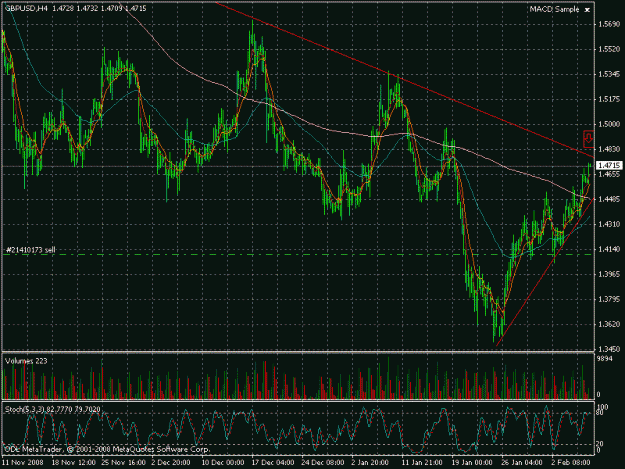Viewport: 625px width, 469px height.
Task: Click the 10 Dec 00:00 date label
Action: [x=223, y=463]
